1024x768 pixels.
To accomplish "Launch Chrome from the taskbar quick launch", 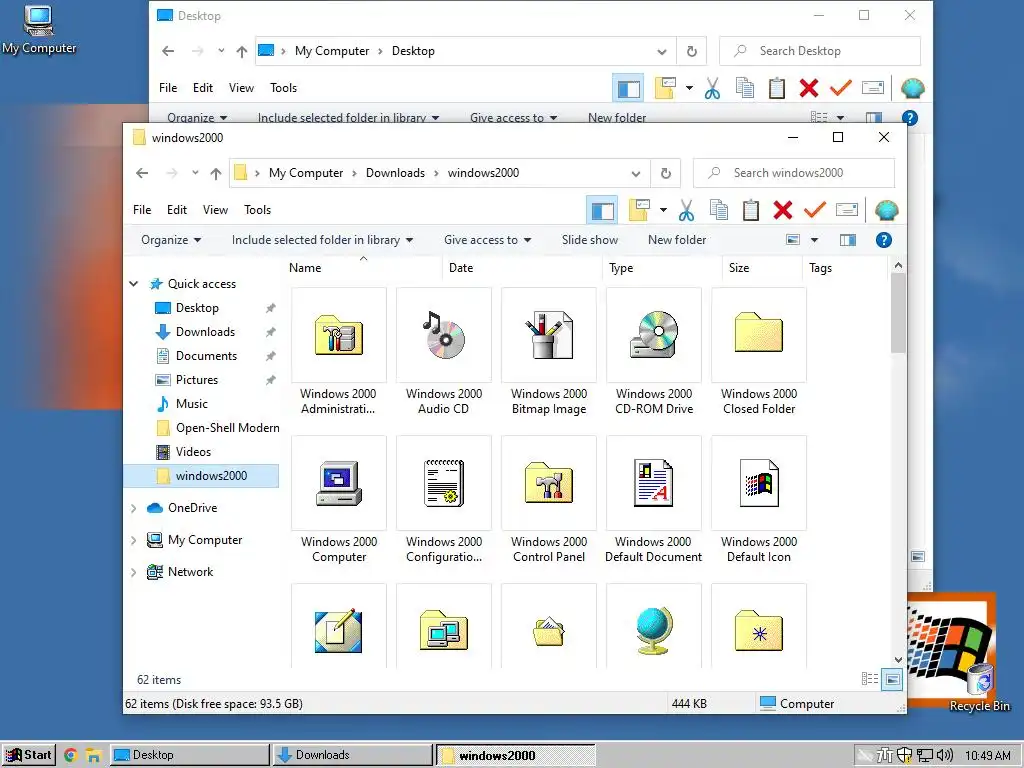I will [x=71, y=756].
